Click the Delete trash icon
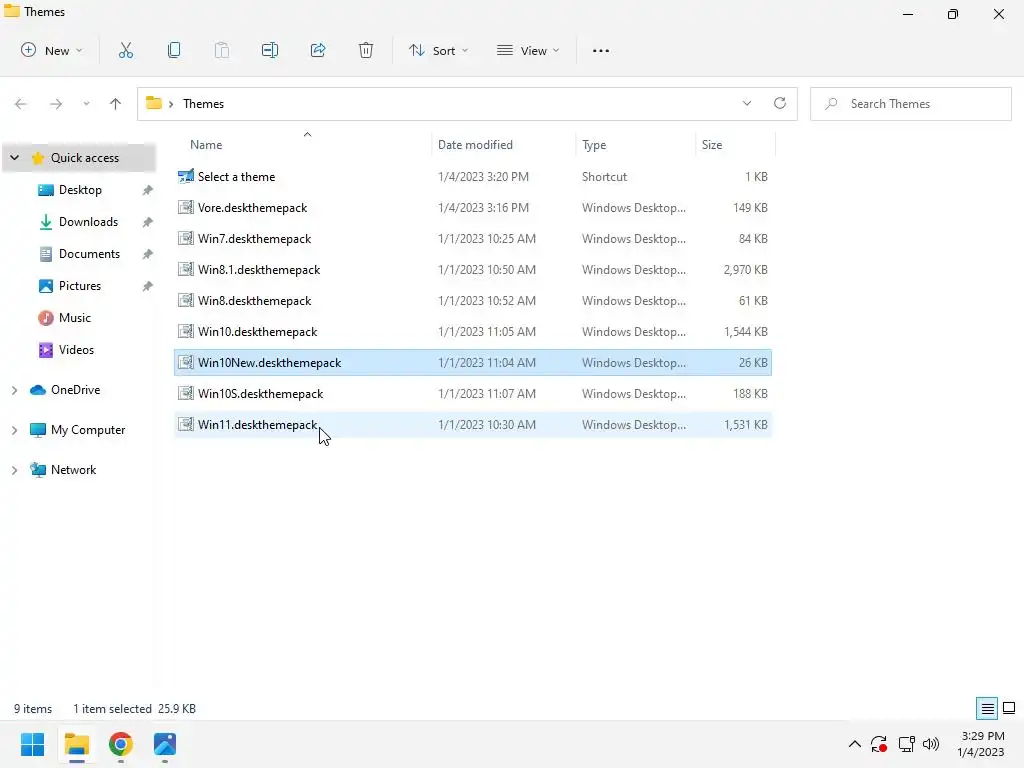Viewport: 1024px width, 768px height. click(x=366, y=50)
